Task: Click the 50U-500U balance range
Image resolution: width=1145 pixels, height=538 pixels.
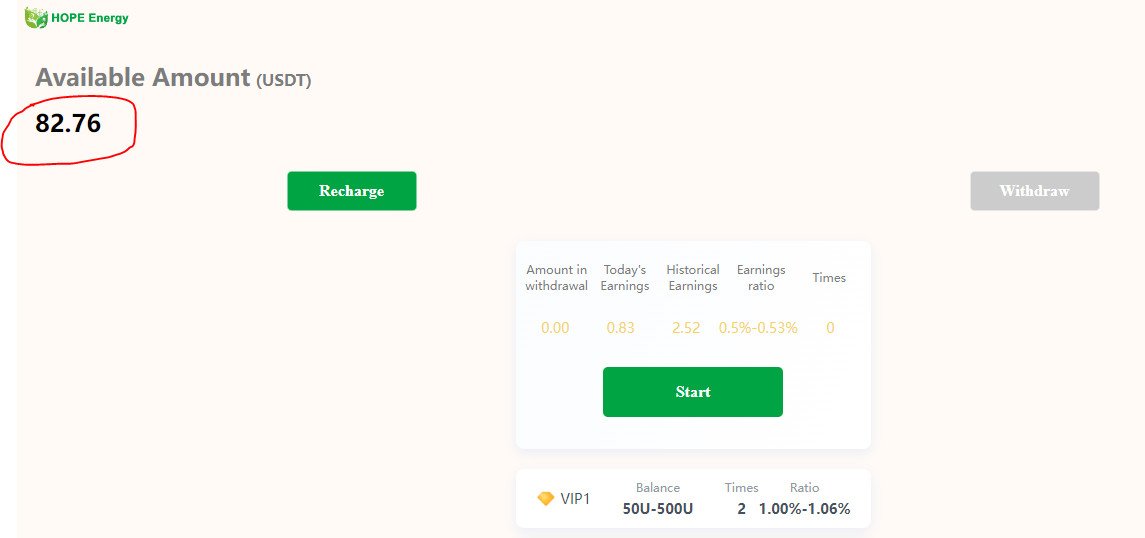Action: (658, 509)
